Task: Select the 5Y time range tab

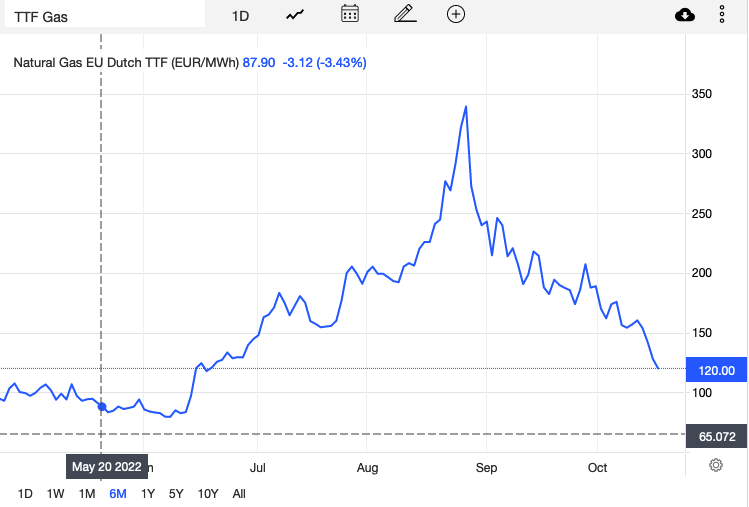Action: point(176,494)
